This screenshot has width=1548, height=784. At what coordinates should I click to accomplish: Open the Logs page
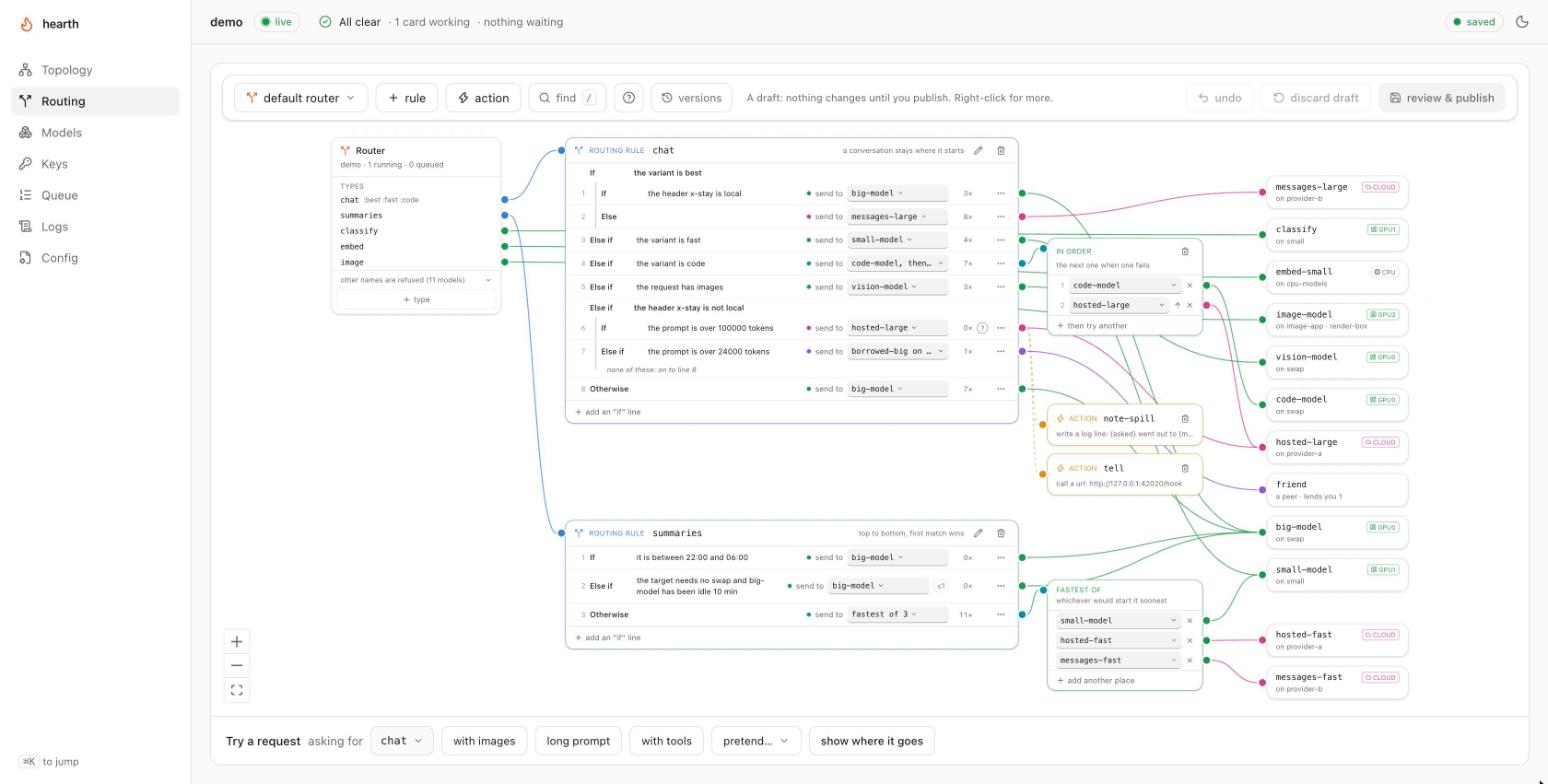pos(96,227)
